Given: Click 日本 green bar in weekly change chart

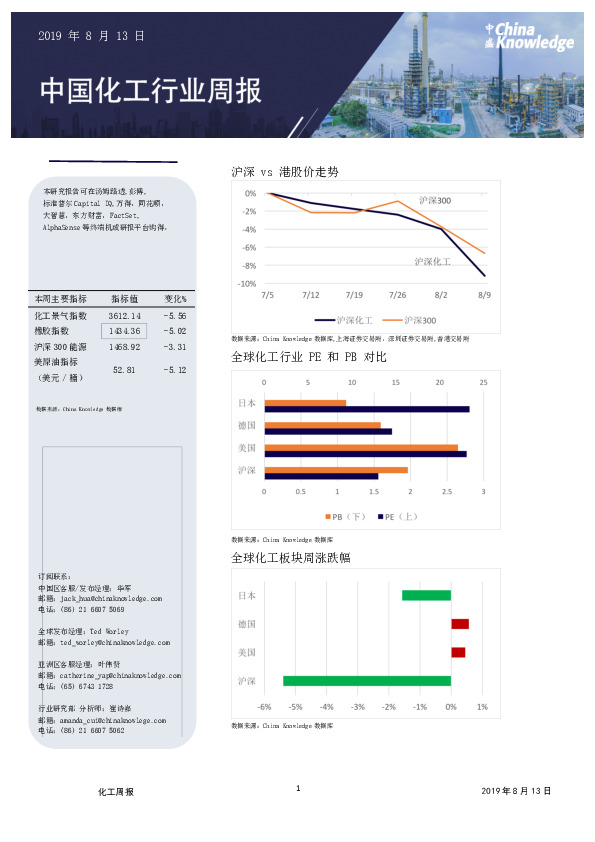Looking at the screenshot, I should (426, 595).
